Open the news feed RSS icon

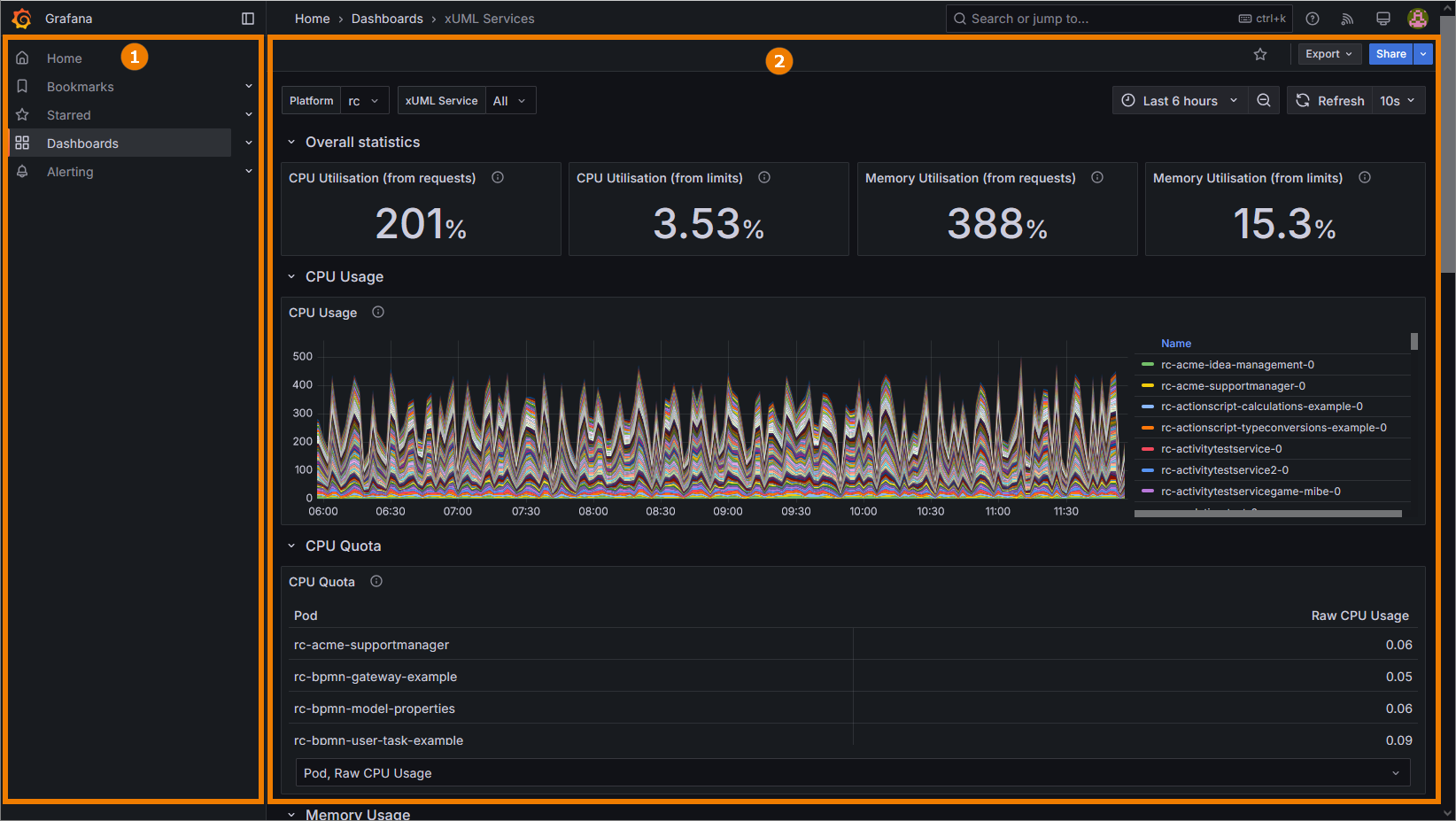pos(1347,19)
